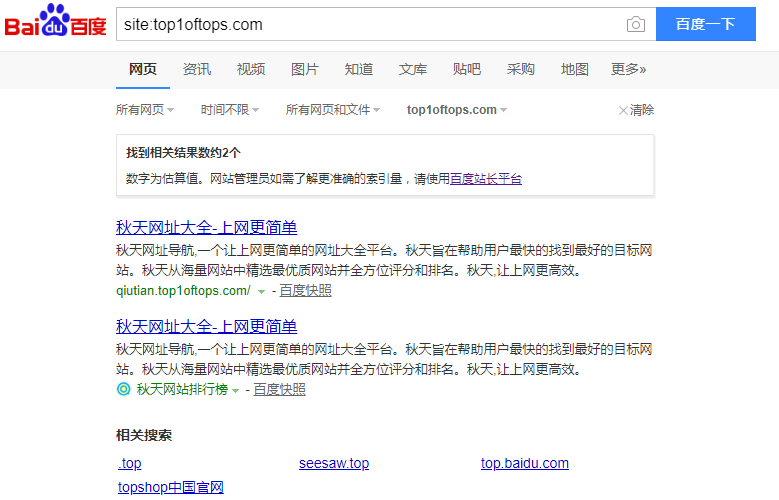Image resolution: width=779 pixels, height=500 pixels.
Task: Go to the 图片 tab
Action: click(x=305, y=69)
